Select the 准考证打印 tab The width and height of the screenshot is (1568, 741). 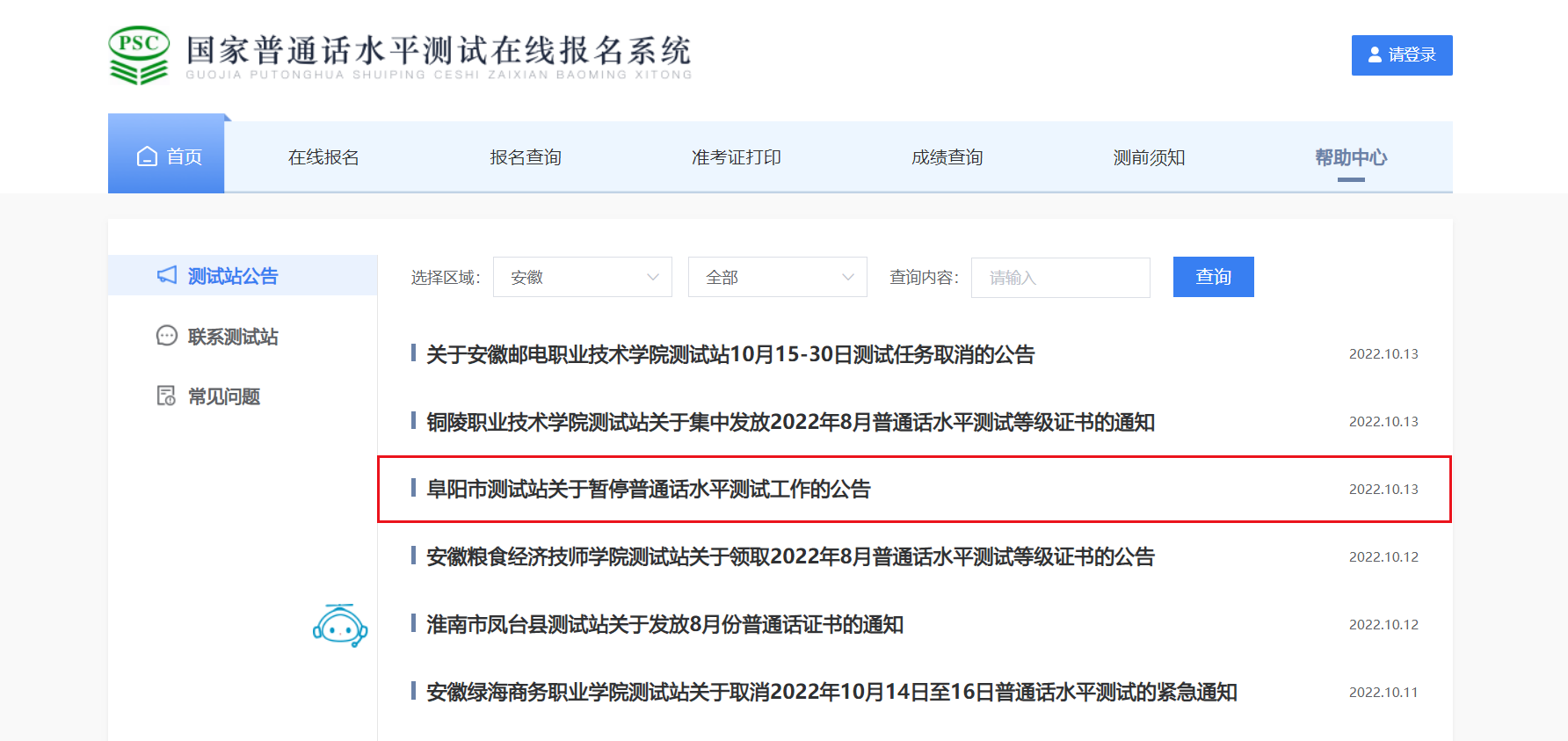pyautogui.click(x=737, y=157)
